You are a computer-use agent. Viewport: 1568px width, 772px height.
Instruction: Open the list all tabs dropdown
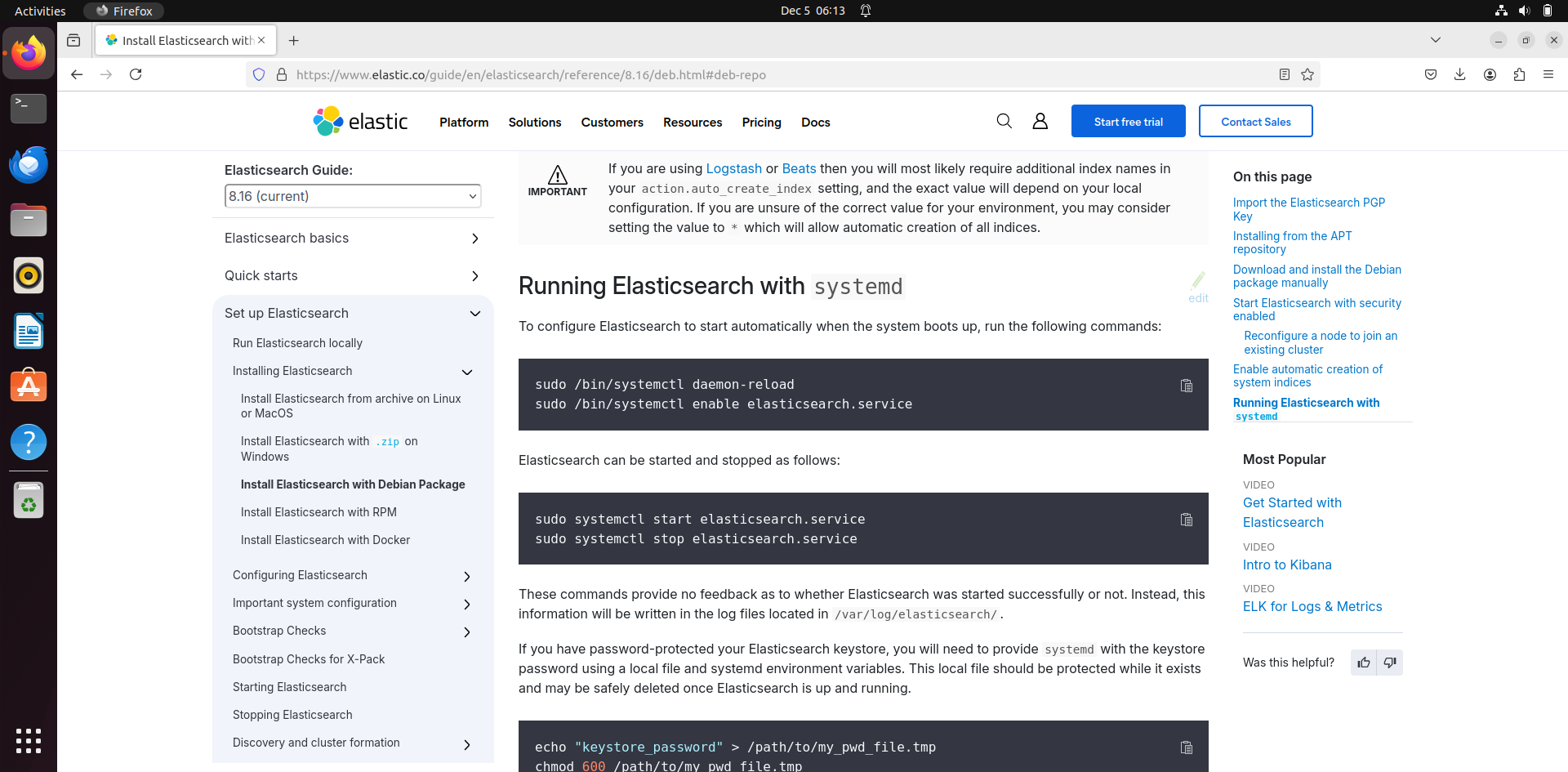click(1436, 40)
